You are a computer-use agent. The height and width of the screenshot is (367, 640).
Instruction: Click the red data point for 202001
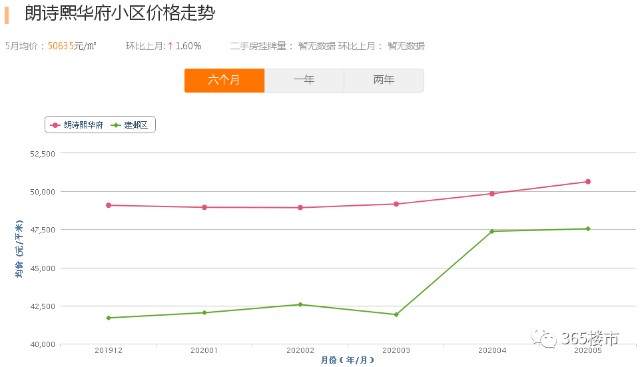coord(204,207)
